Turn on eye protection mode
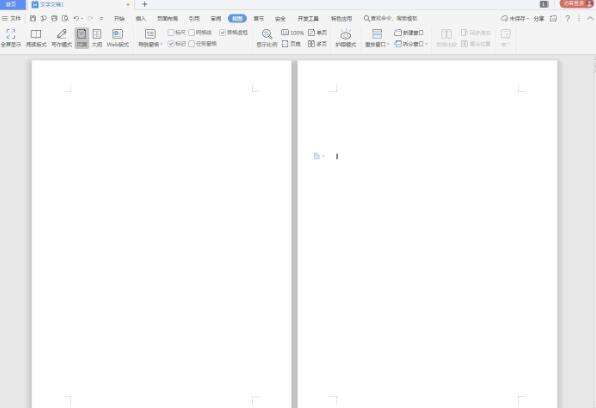The image size is (596, 408). click(346, 37)
